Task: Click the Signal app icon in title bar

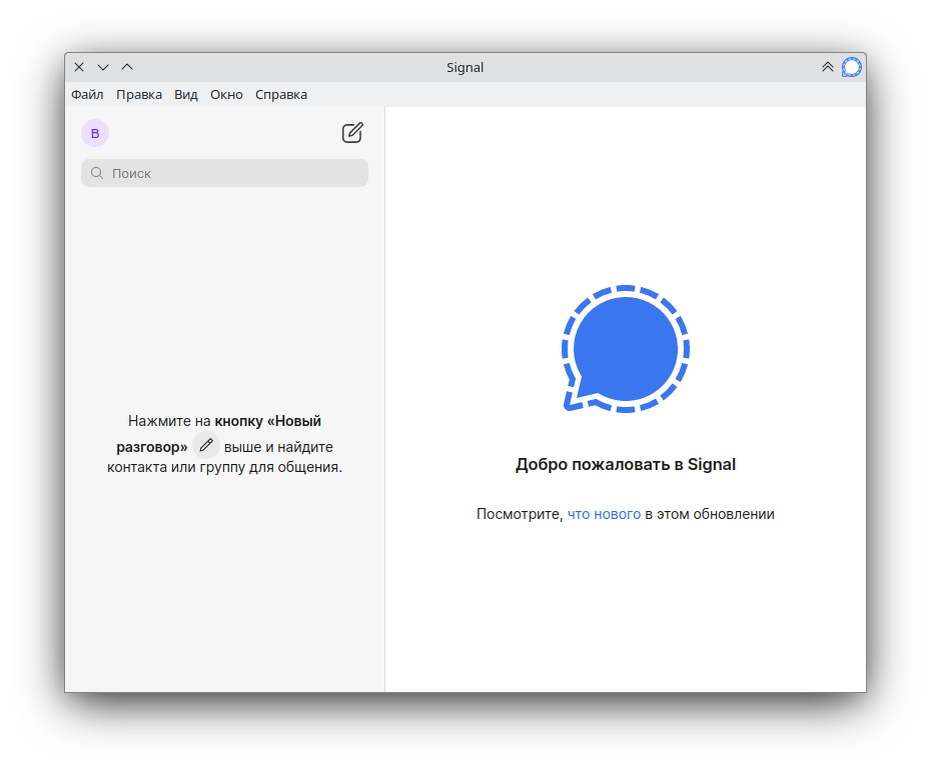Action: (x=851, y=67)
